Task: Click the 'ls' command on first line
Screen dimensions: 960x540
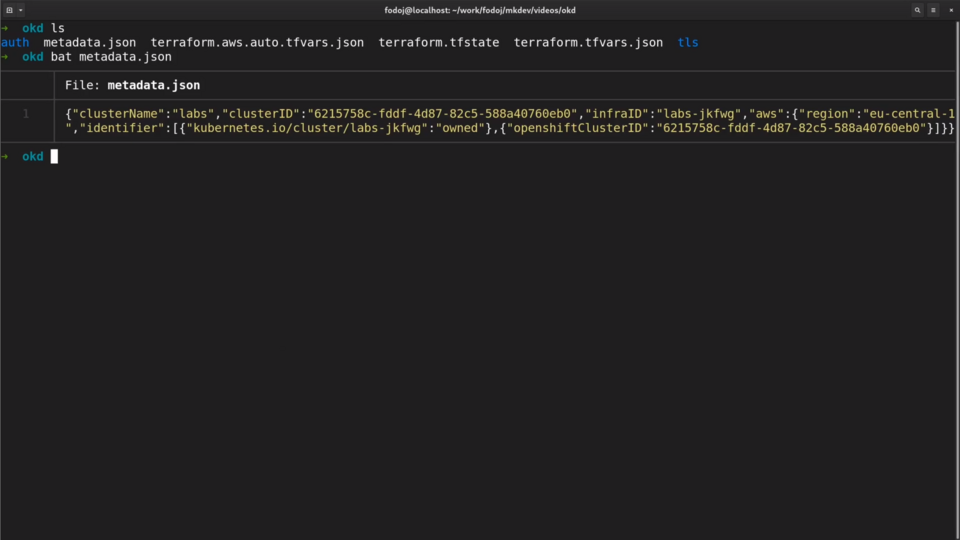Action: [x=58, y=28]
